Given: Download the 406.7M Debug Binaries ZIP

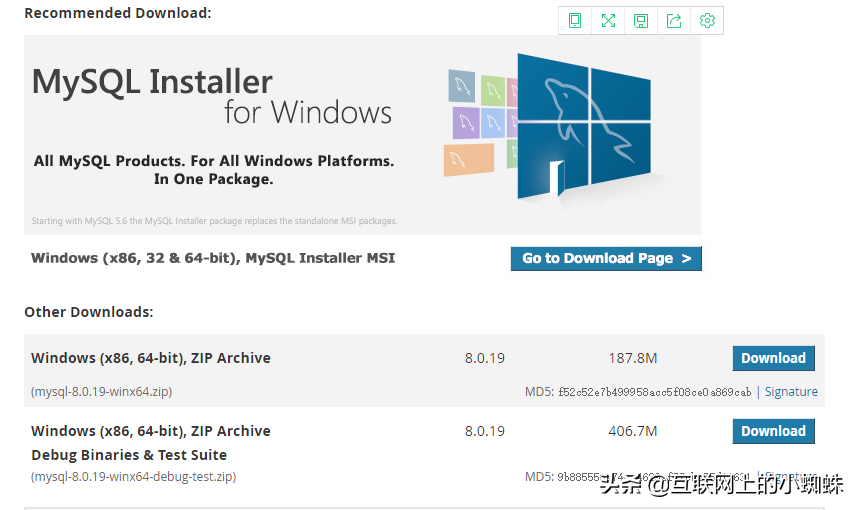Looking at the screenshot, I should coord(773,431).
